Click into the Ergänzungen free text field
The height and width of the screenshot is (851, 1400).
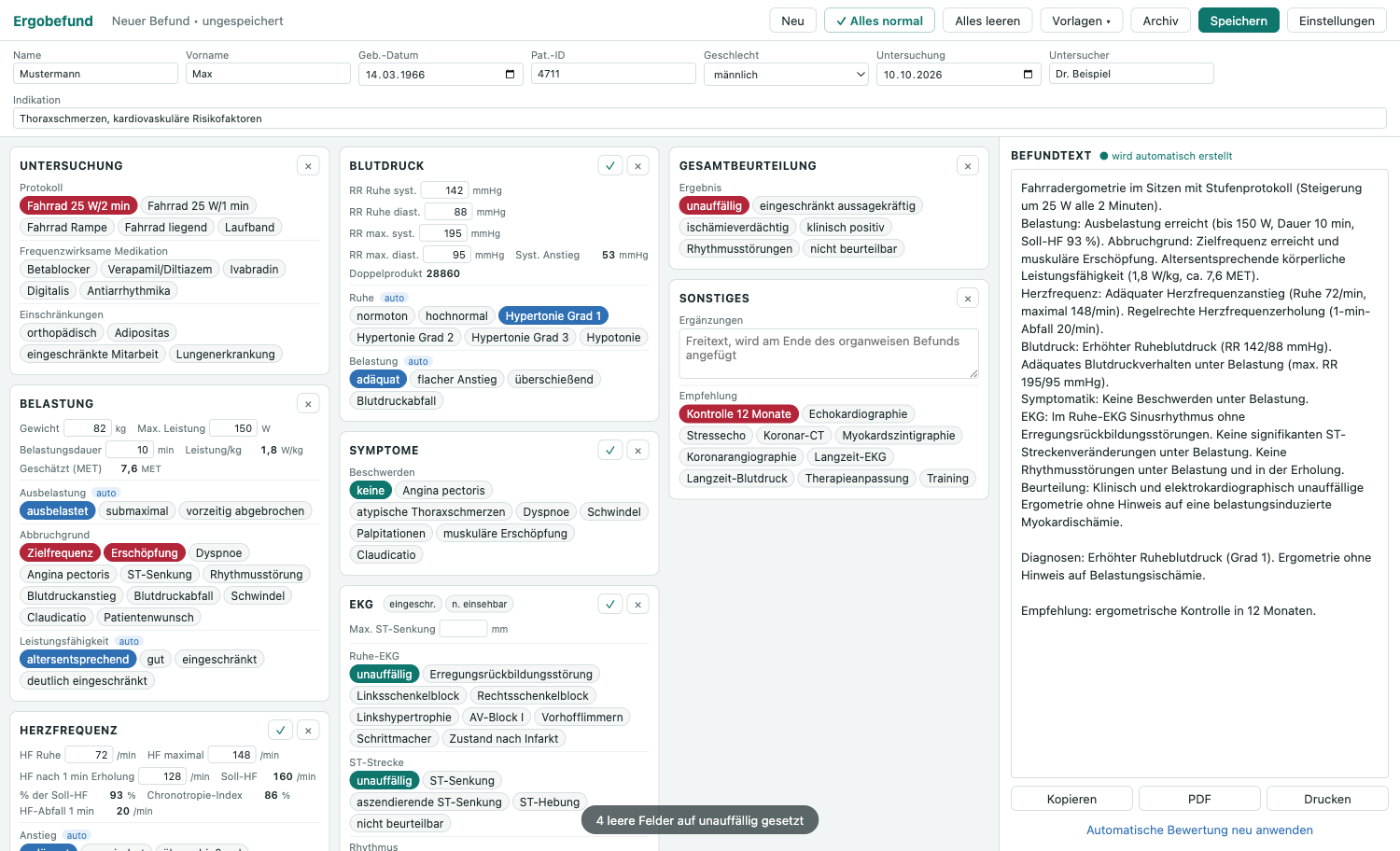click(829, 354)
